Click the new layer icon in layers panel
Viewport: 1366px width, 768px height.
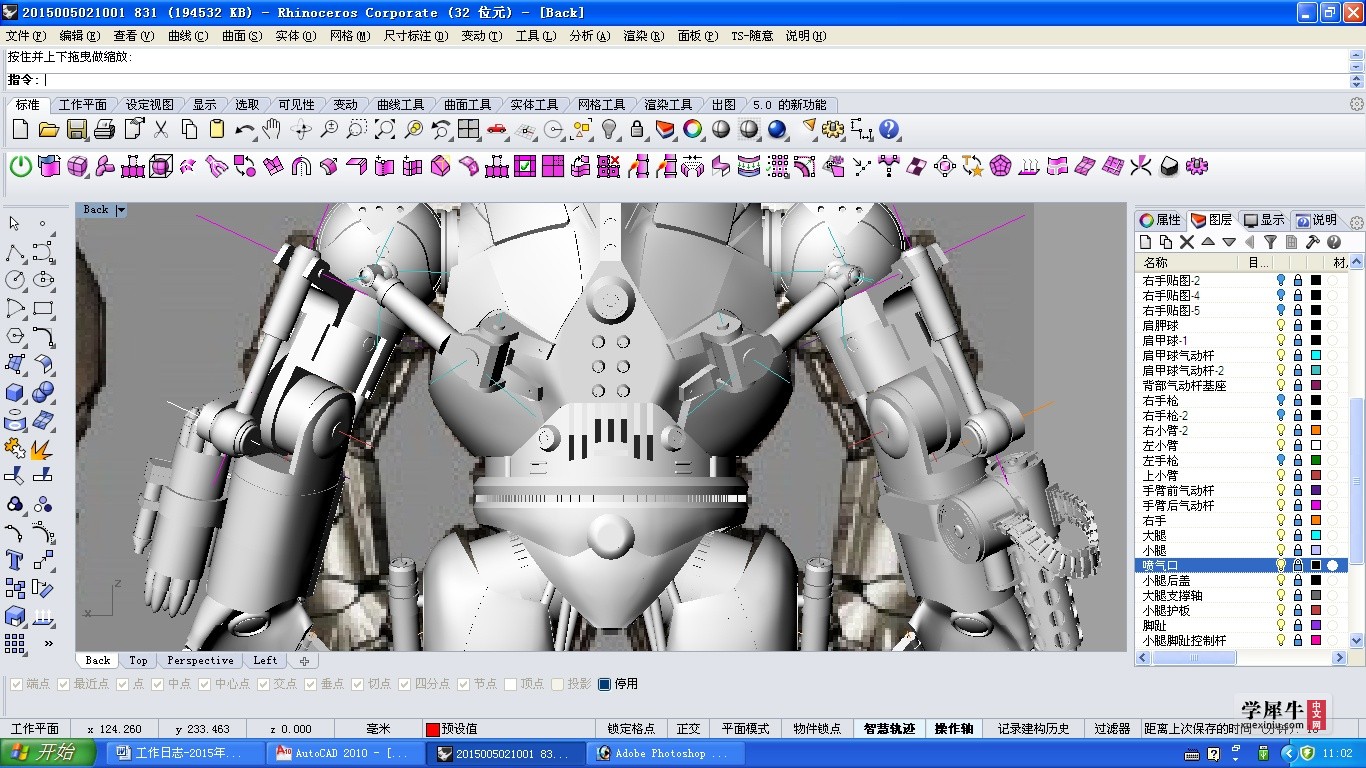[x=1146, y=242]
